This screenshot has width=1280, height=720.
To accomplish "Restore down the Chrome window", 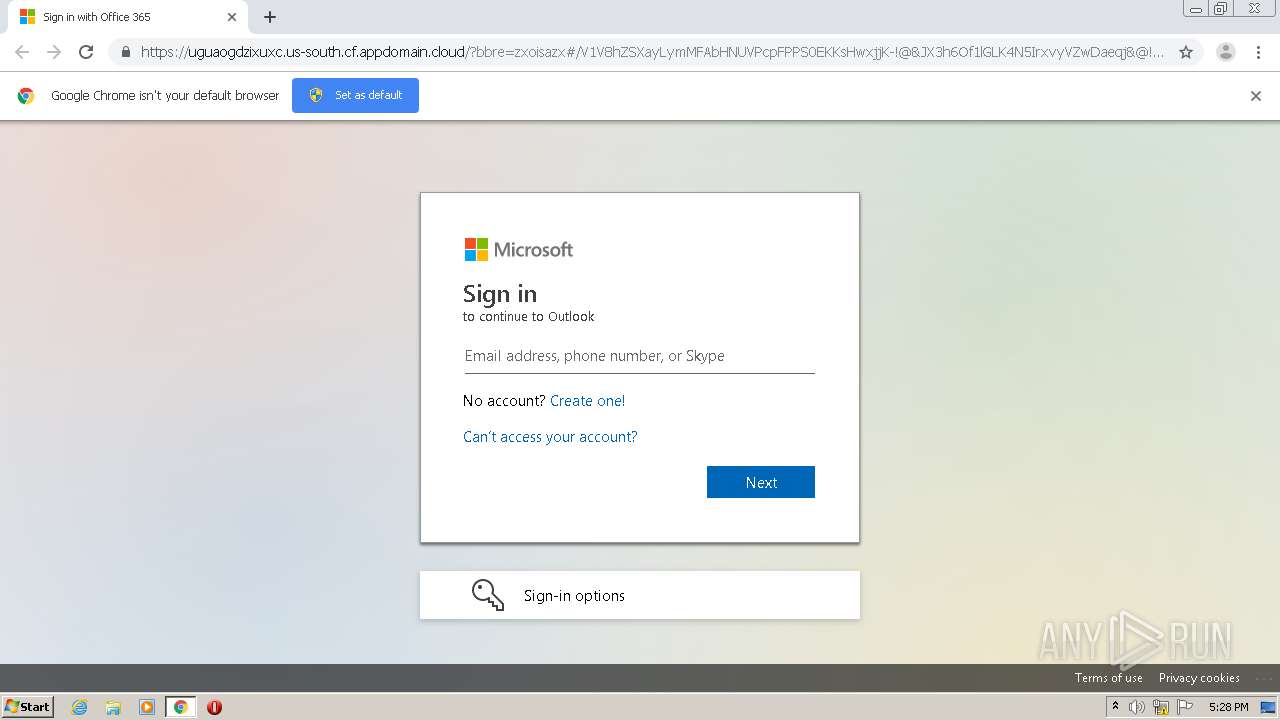I will click(x=1221, y=9).
